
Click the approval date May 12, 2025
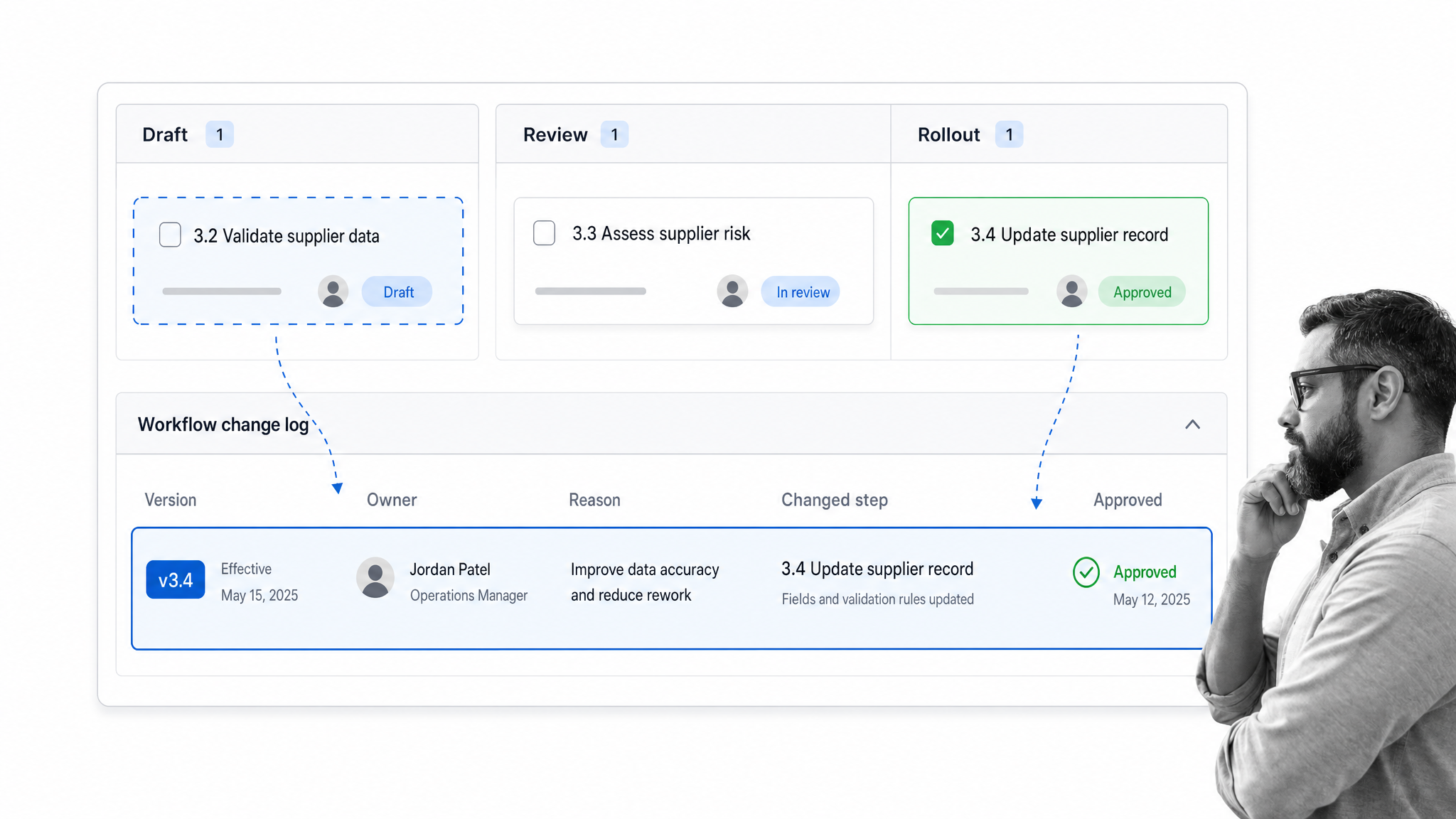coord(1152,599)
